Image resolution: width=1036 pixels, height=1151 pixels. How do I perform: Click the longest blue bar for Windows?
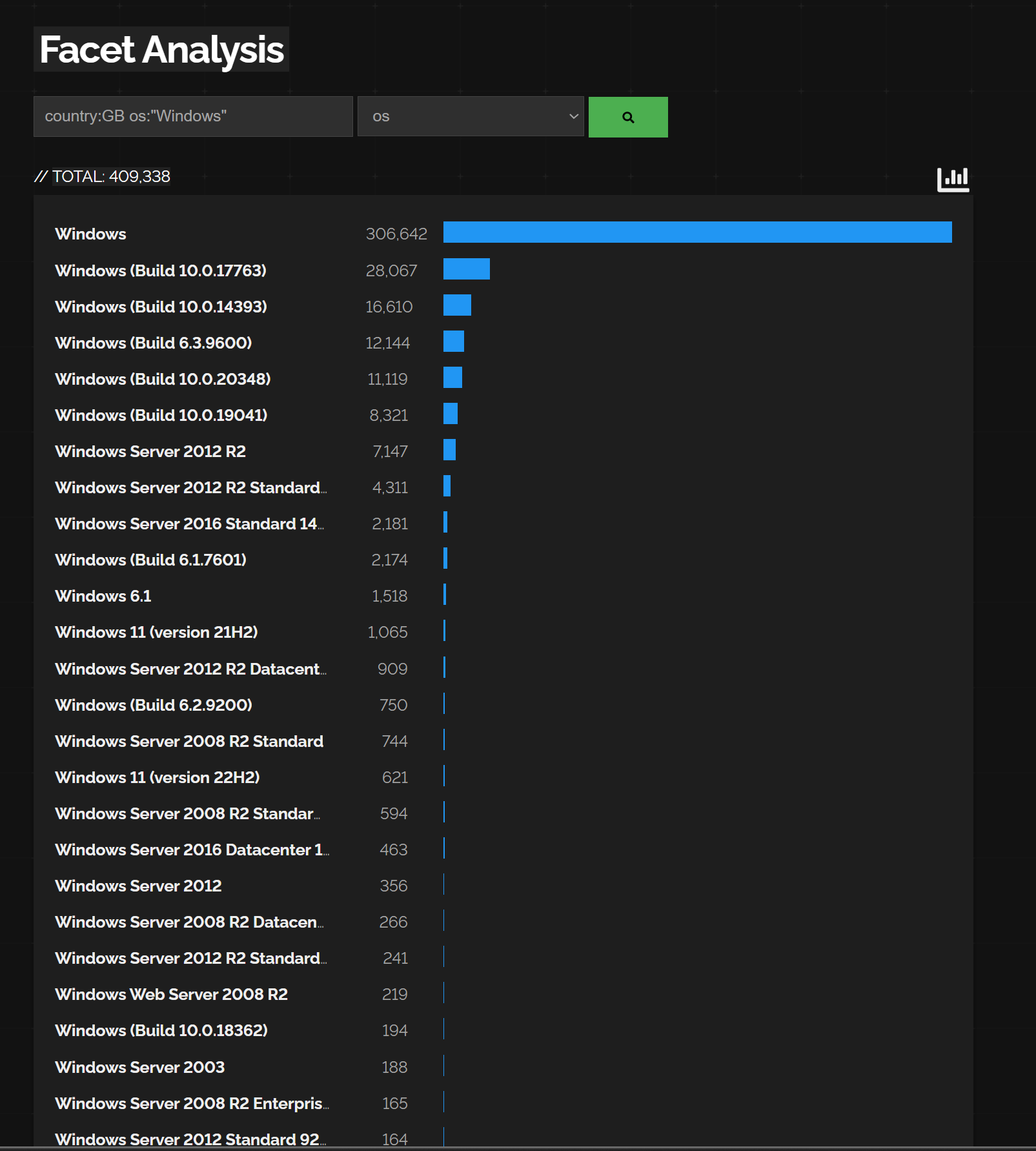[698, 232]
